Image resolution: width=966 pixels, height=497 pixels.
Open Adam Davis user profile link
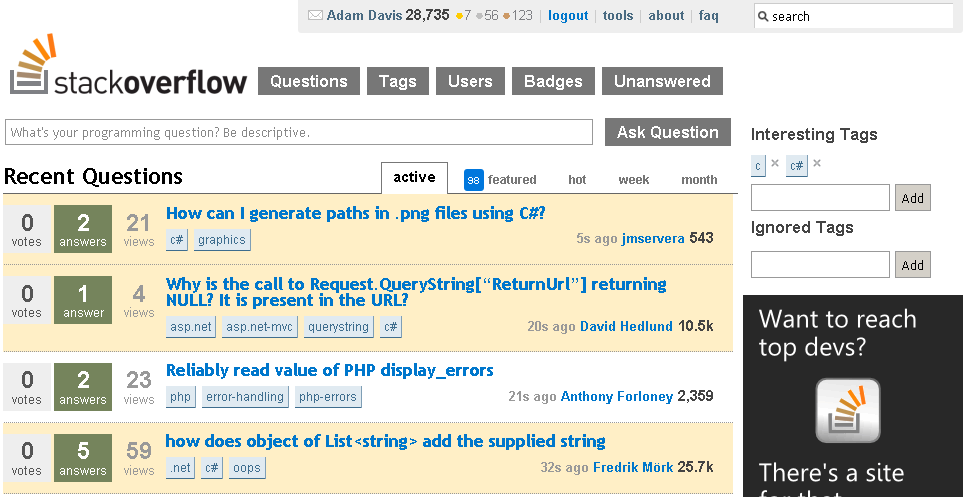[363, 15]
